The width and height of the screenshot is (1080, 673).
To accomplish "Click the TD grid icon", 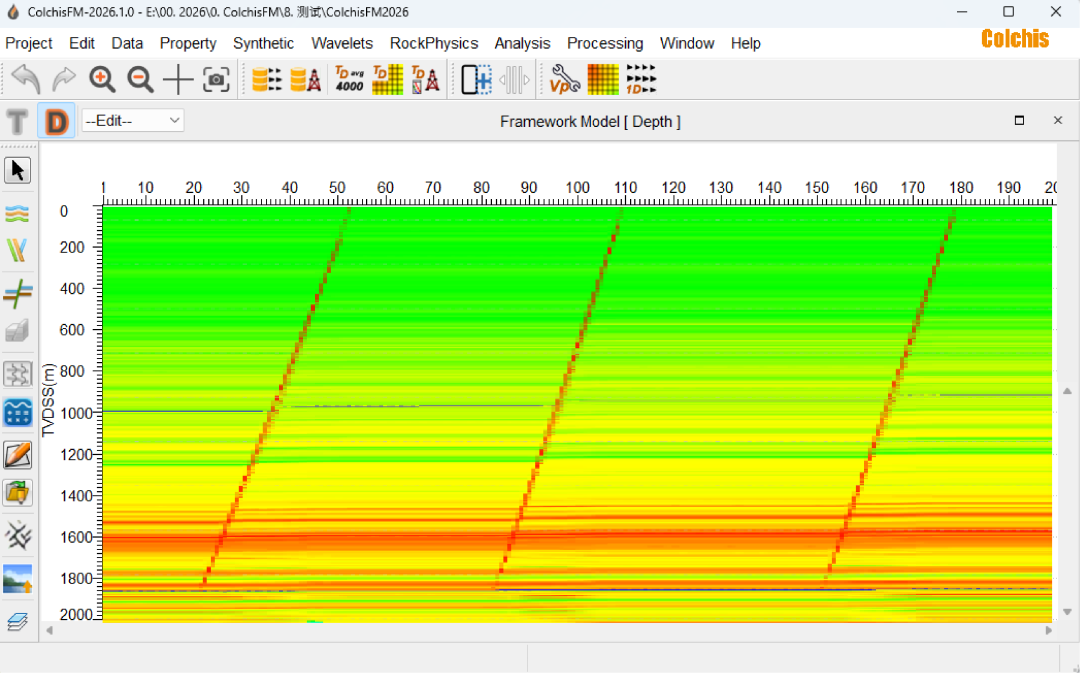I will click(x=387, y=80).
